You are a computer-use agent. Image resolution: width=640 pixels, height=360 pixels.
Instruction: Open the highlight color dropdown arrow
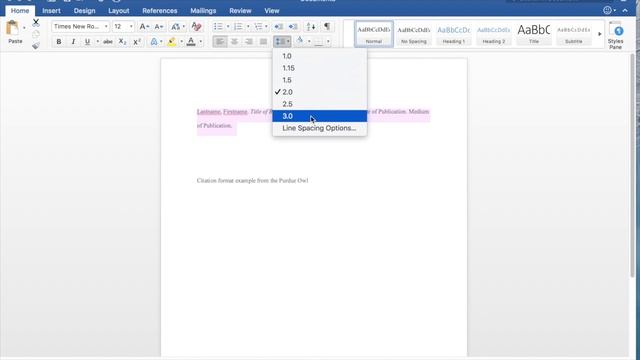181,42
